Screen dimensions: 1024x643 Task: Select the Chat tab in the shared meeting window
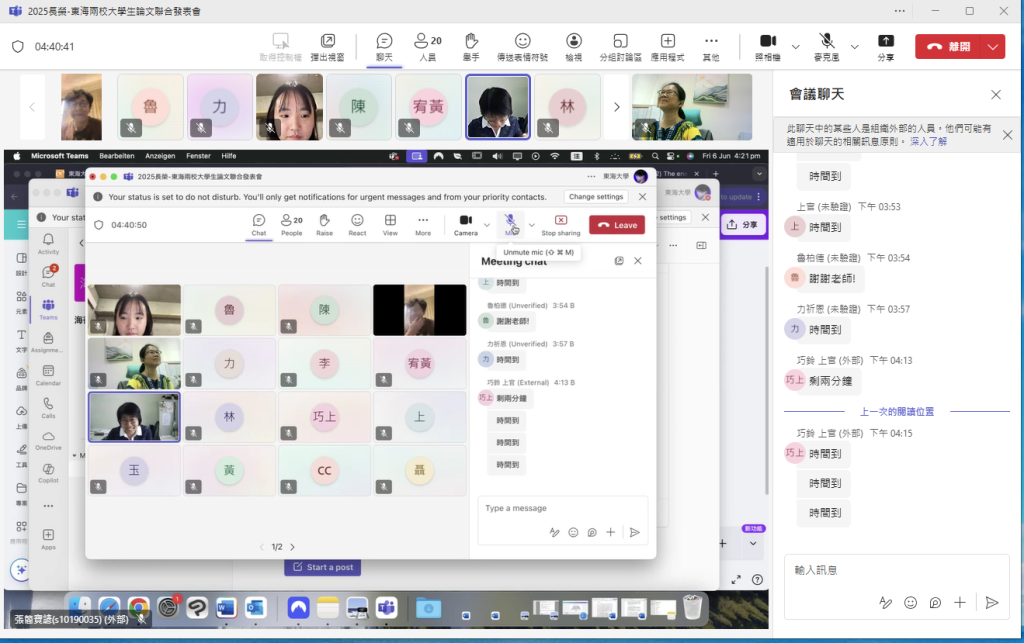[259, 225]
